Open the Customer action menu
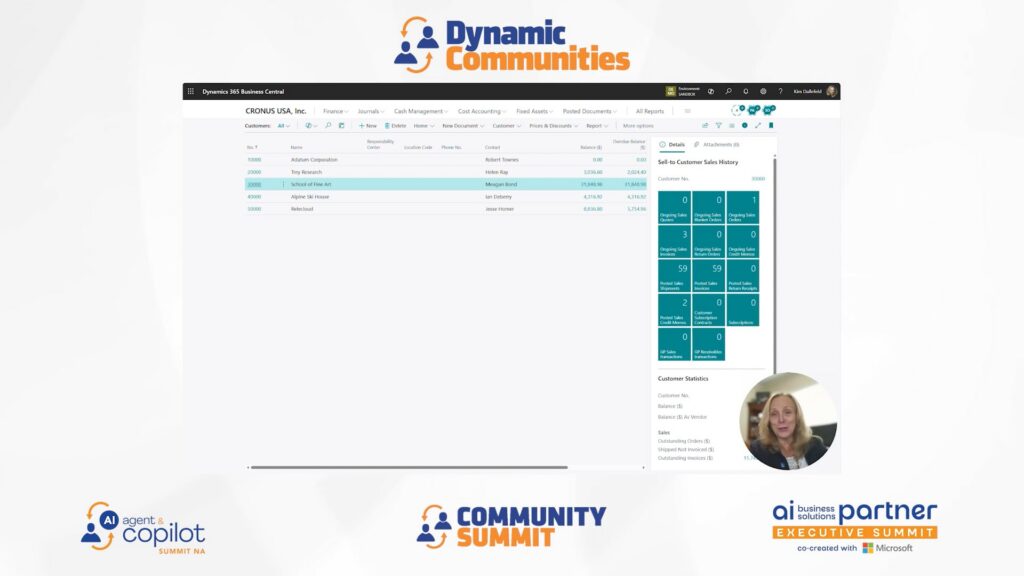The image size is (1024, 576). pyautogui.click(x=506, y=125)
